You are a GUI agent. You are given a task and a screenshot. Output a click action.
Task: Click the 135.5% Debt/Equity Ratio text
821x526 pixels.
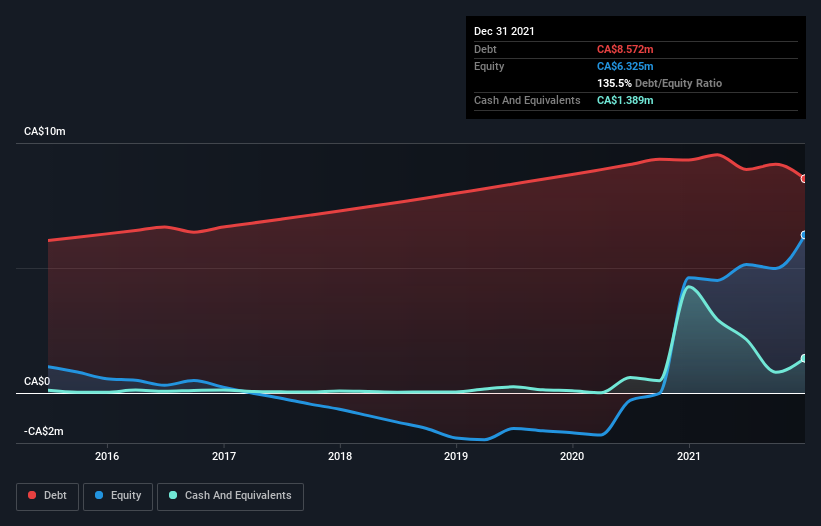click(x=659, y=83)
